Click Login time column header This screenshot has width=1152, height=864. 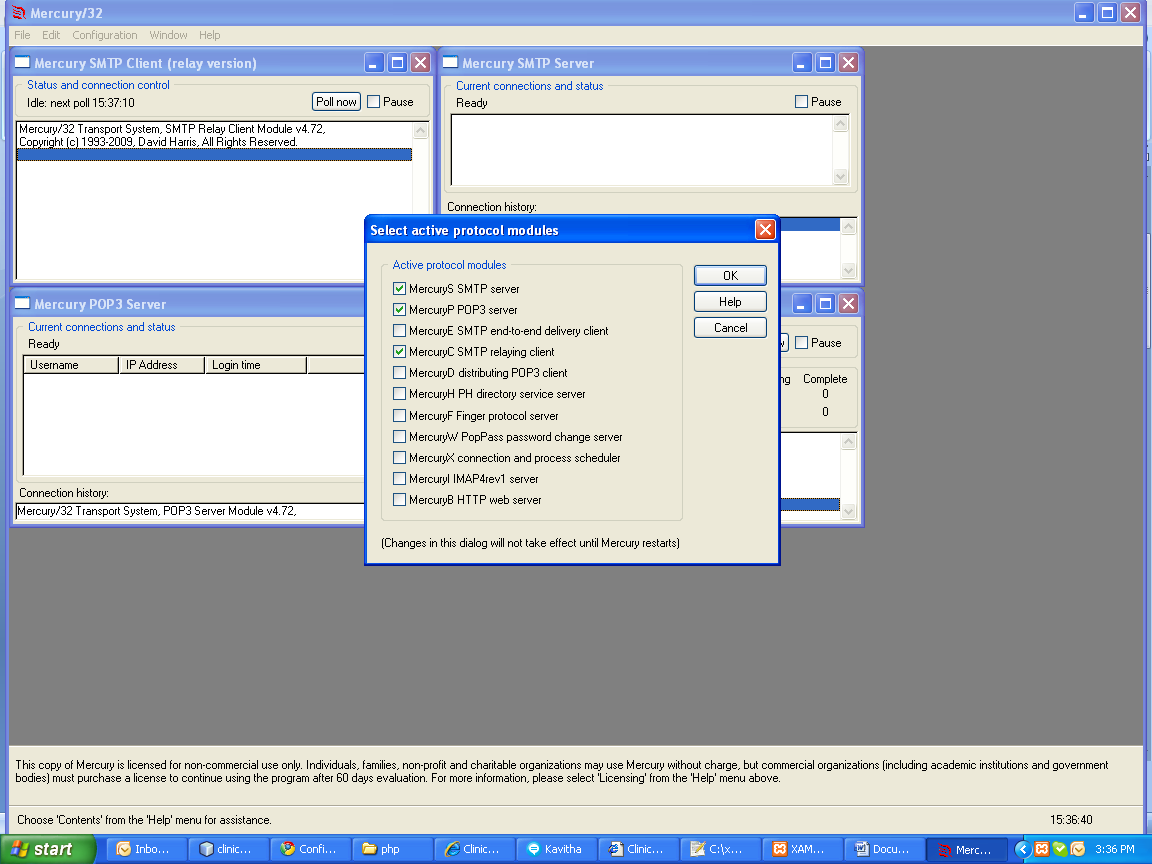(256, 365)
